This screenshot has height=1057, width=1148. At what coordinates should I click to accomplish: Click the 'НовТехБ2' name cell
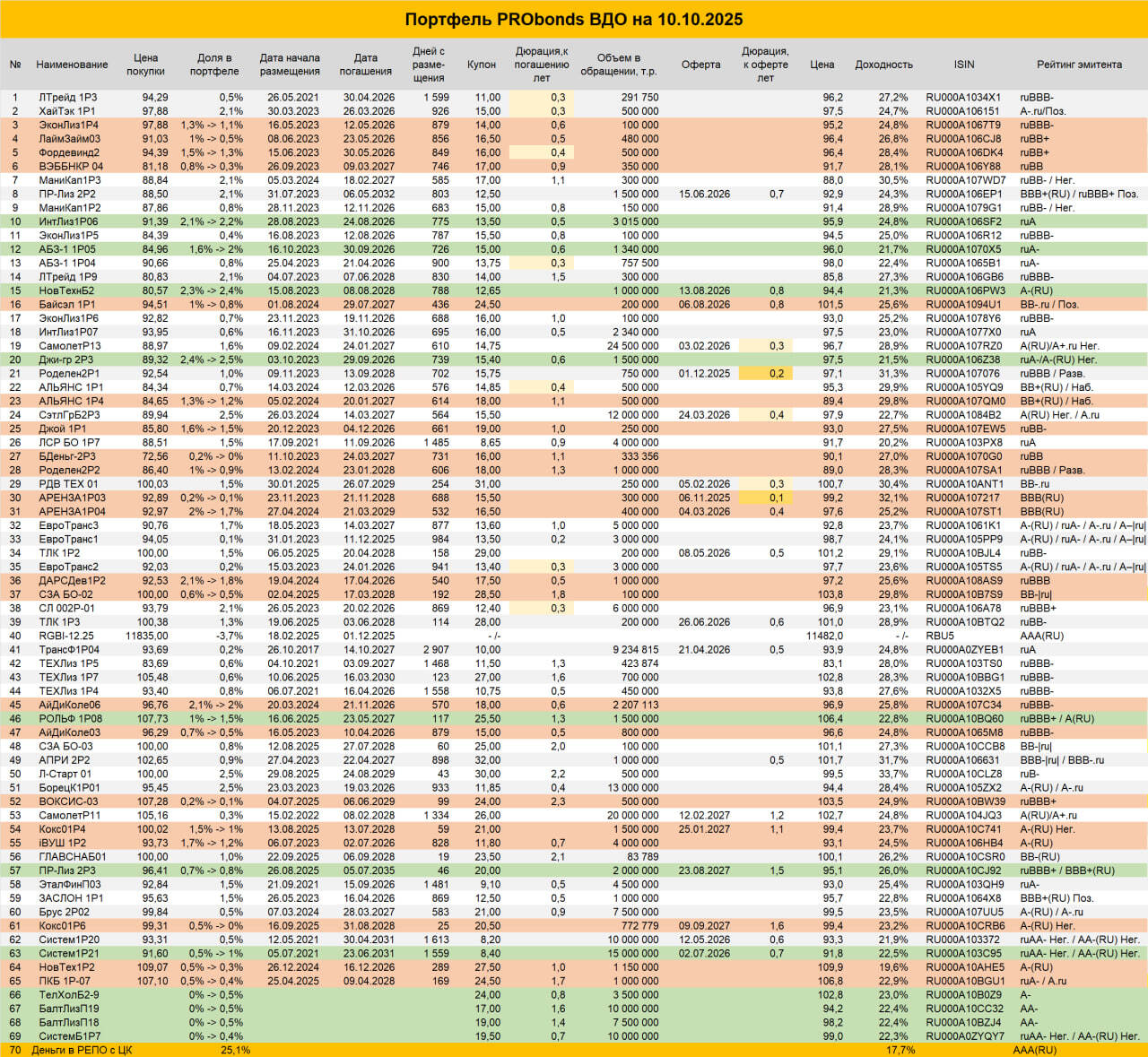pos(65,290)
